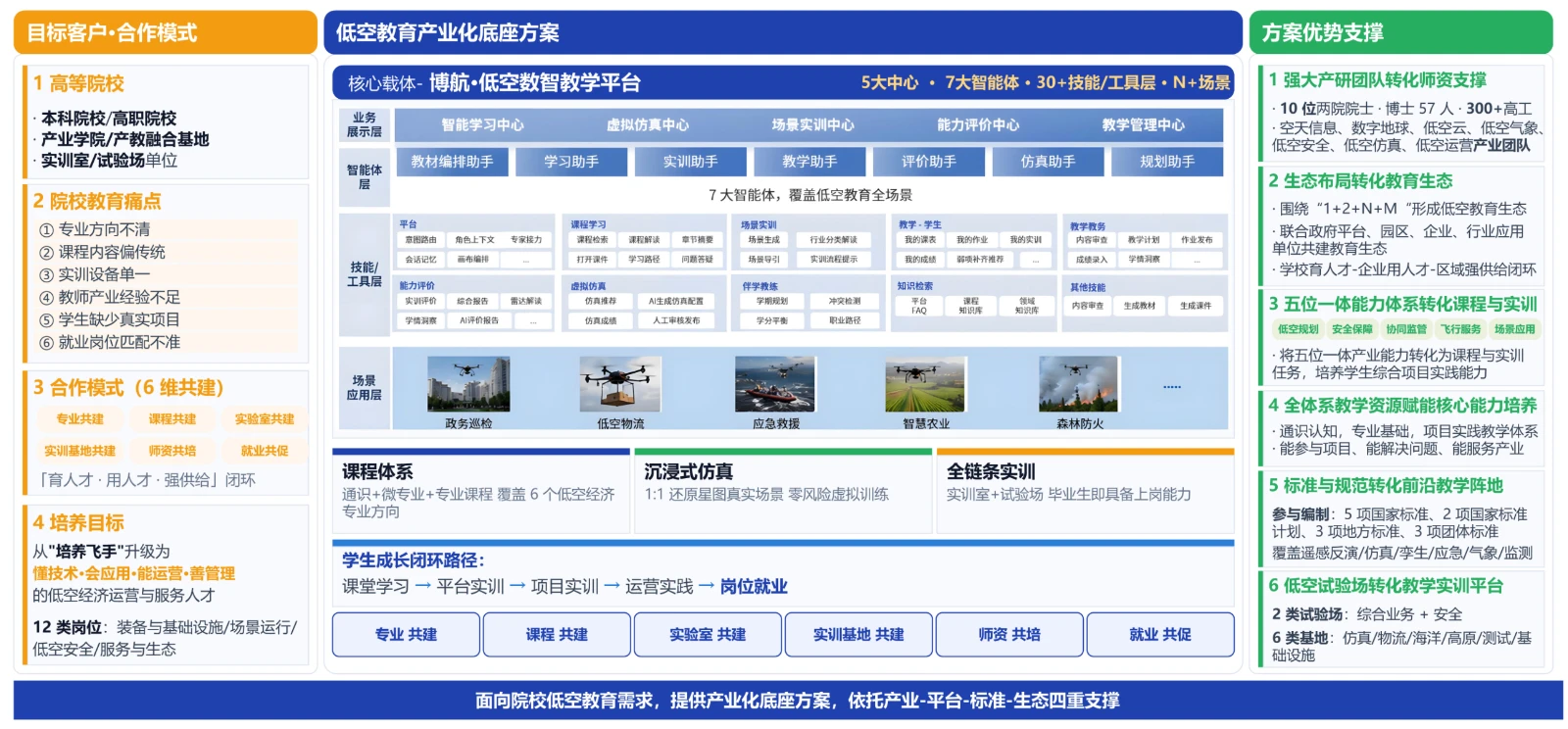The width and height of the screenshot is (1568, 729).
Task: Click the orange 实验室共建 cooperation tag
Action: pos(265,419)
